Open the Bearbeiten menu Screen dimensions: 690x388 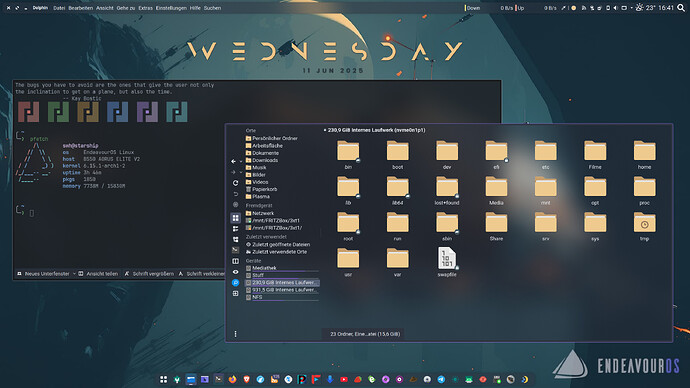(81, 8)
